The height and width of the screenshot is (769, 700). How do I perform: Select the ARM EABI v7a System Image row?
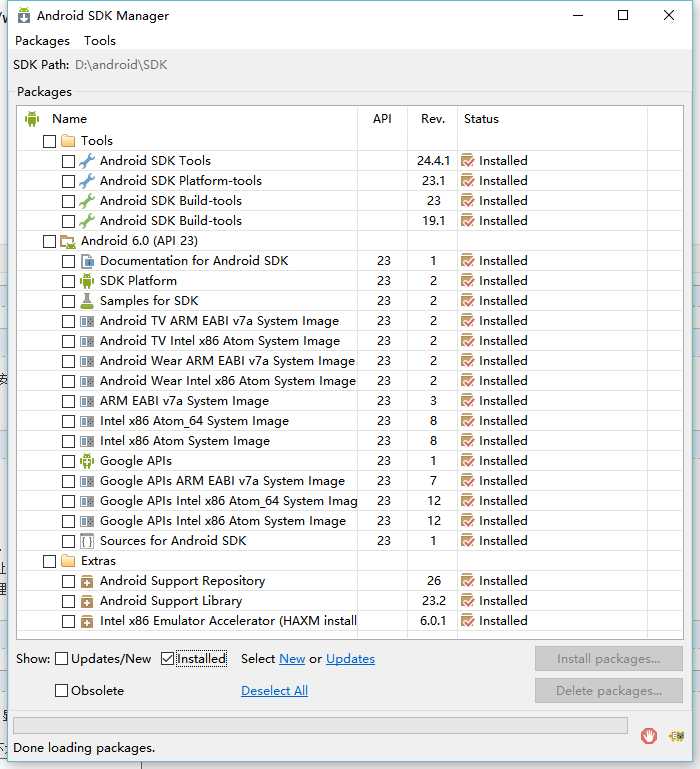(349, 401)
